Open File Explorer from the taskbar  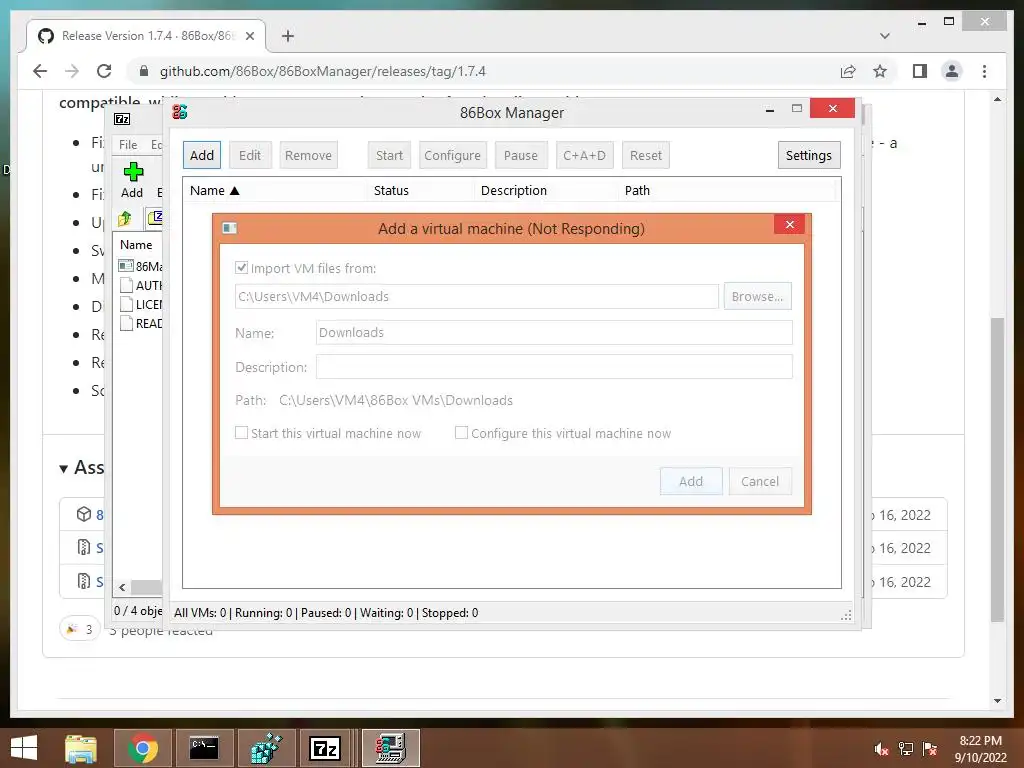(81, 748)
